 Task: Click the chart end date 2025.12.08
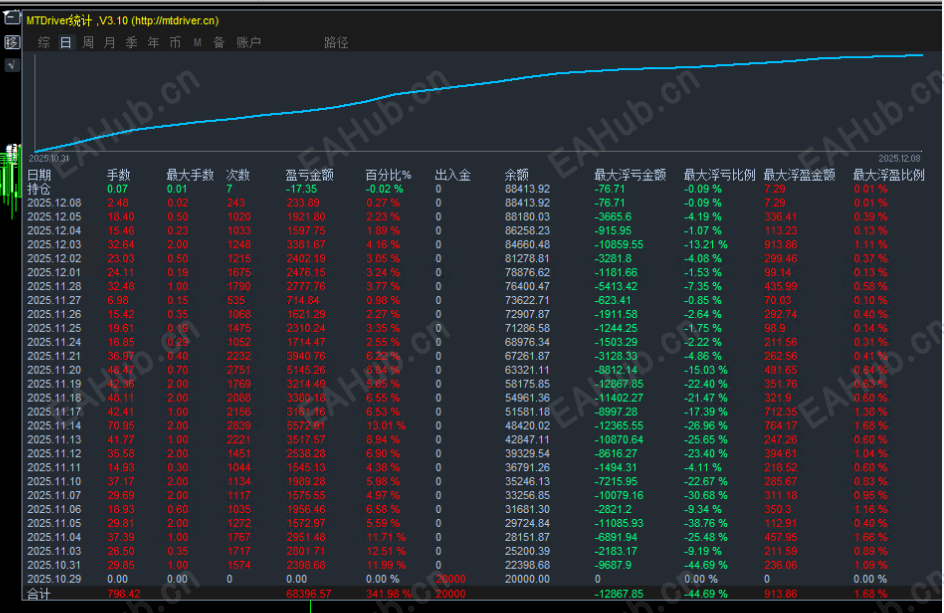tap(899, 158)
